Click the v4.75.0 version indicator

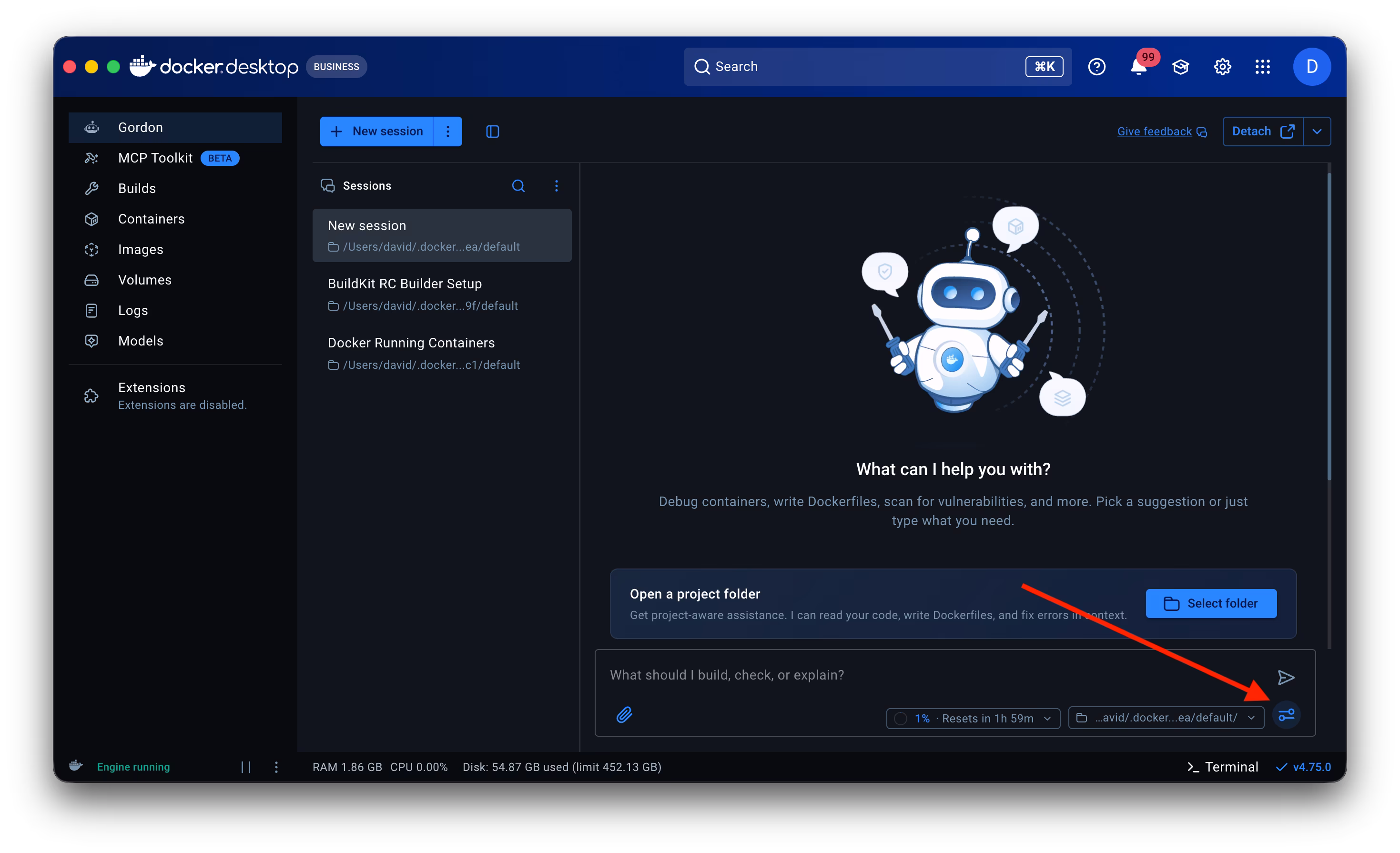pos(1304,767)
